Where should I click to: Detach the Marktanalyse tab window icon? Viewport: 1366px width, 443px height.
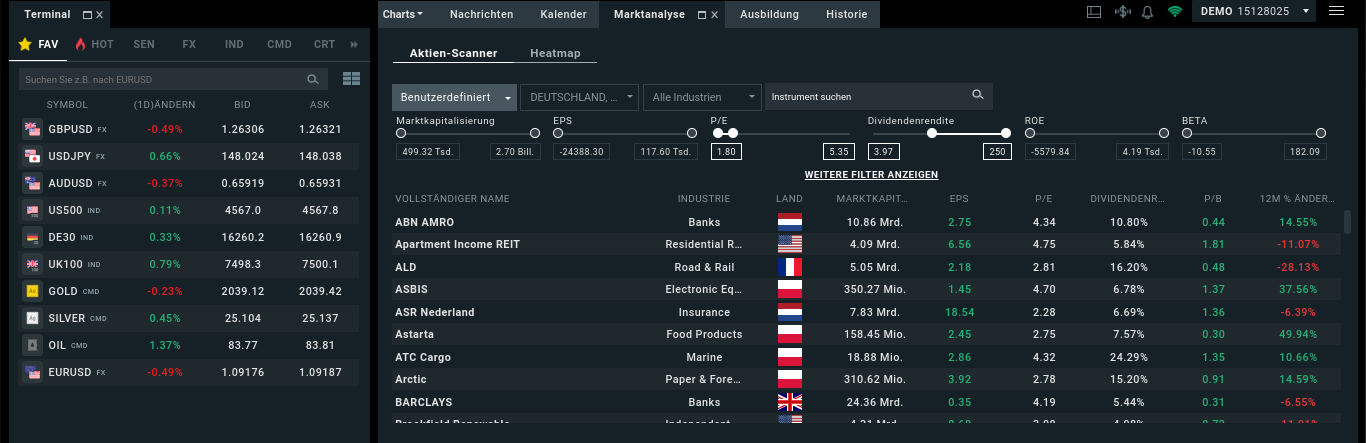(x=701, y=15)
